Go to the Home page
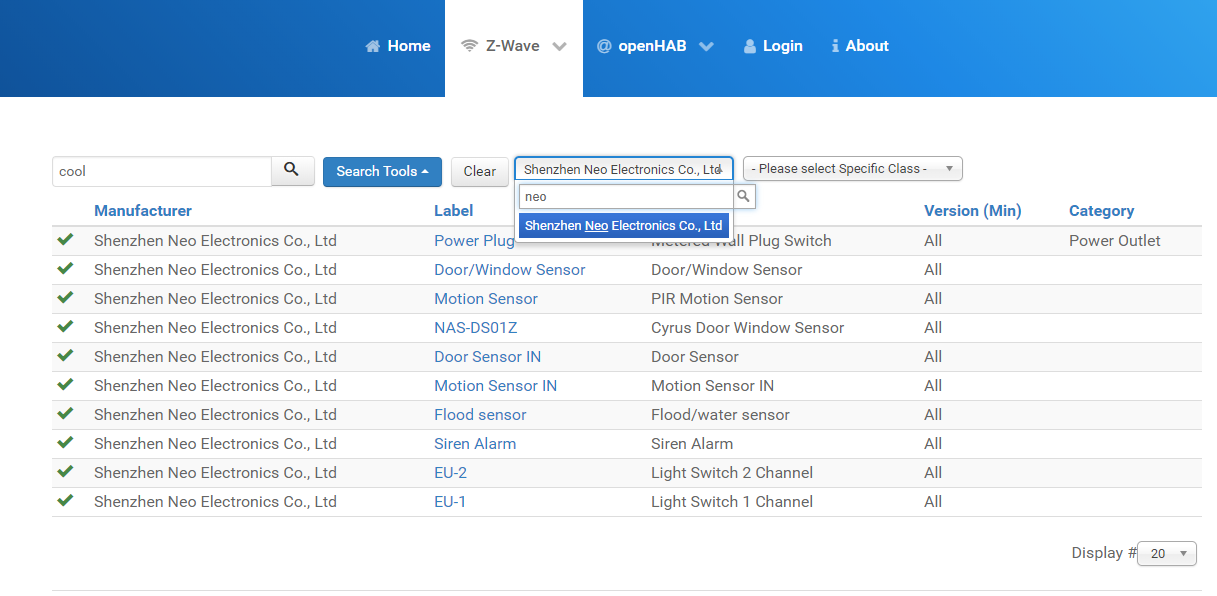 click(x=398, y=46)
